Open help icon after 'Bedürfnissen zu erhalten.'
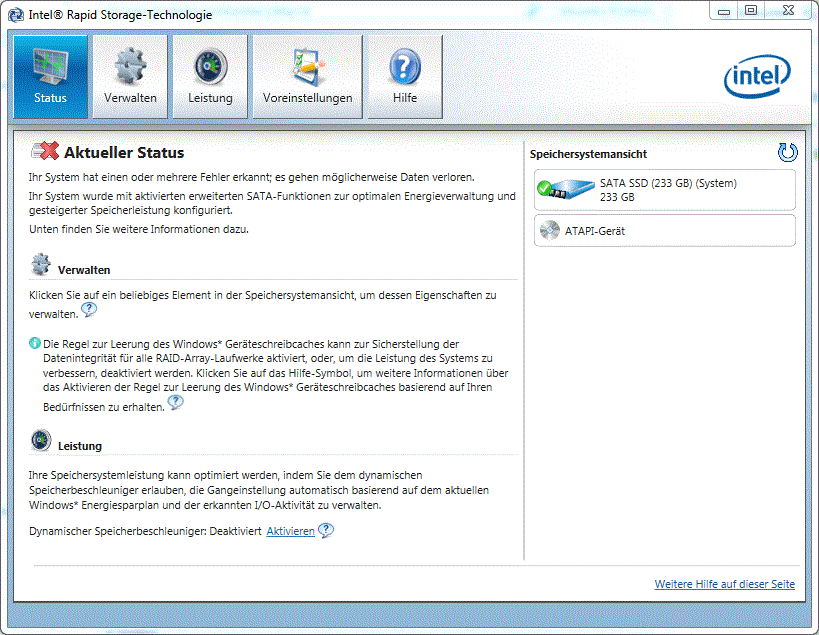The width and height of the screenshot is (819, 635). [176, 403]
